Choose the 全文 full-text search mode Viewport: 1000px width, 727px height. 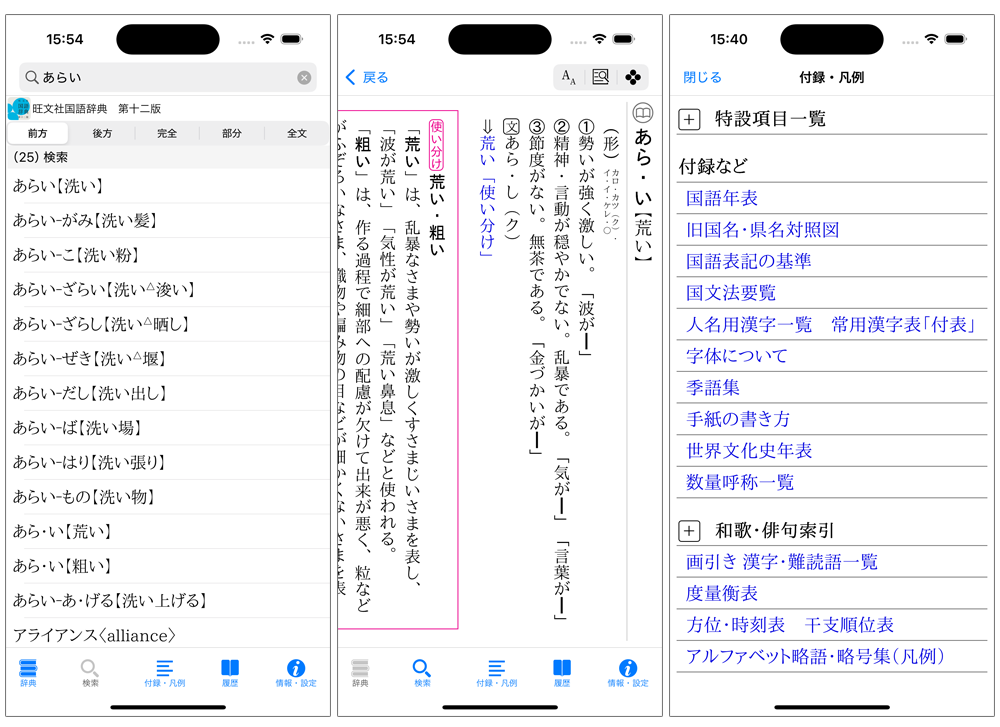coord(297,133)
